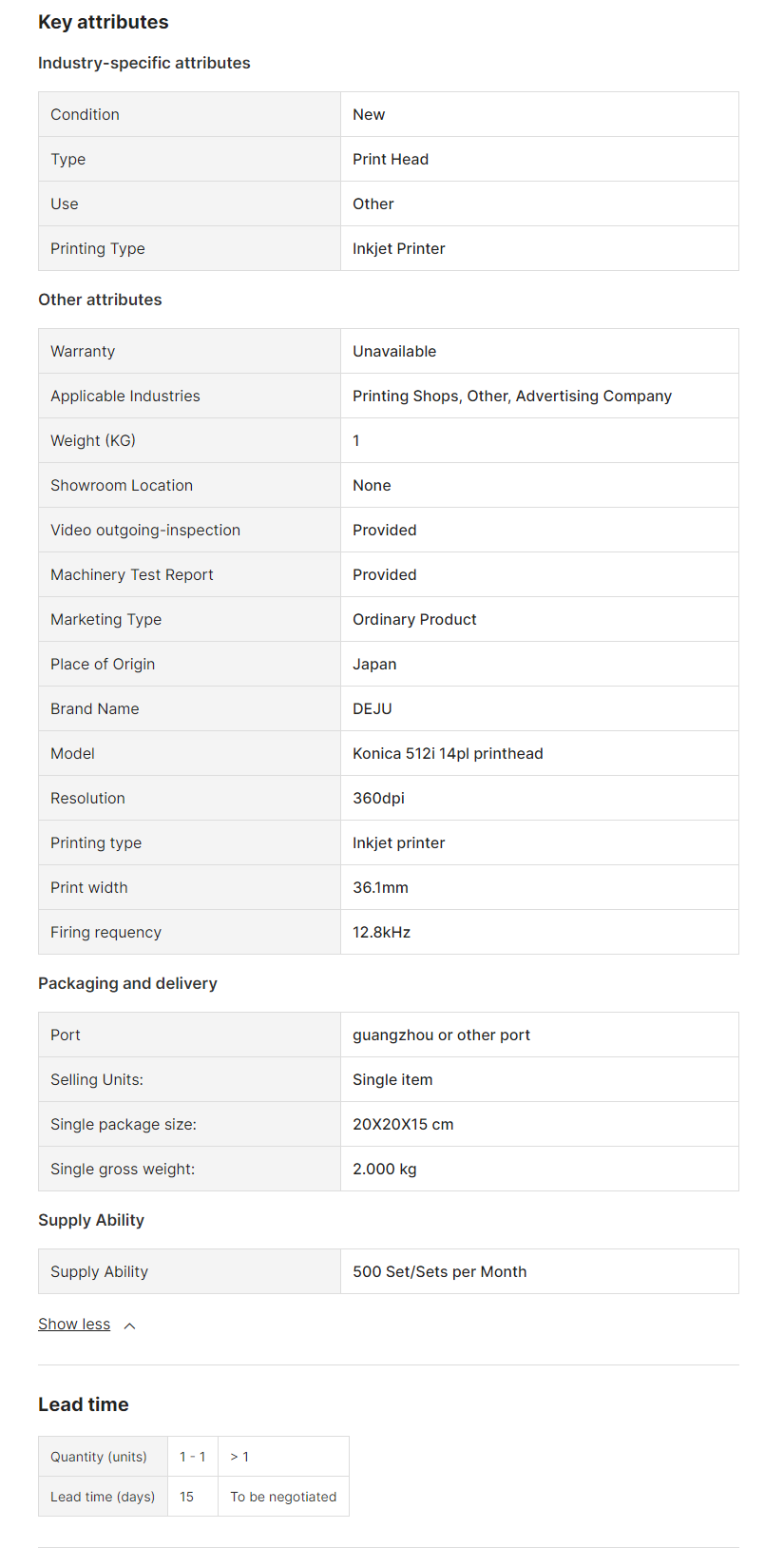This screenshot has width=784, height=1548.
Task: Collapse attributes with the up chevron icon
Action: (130, 1325)
